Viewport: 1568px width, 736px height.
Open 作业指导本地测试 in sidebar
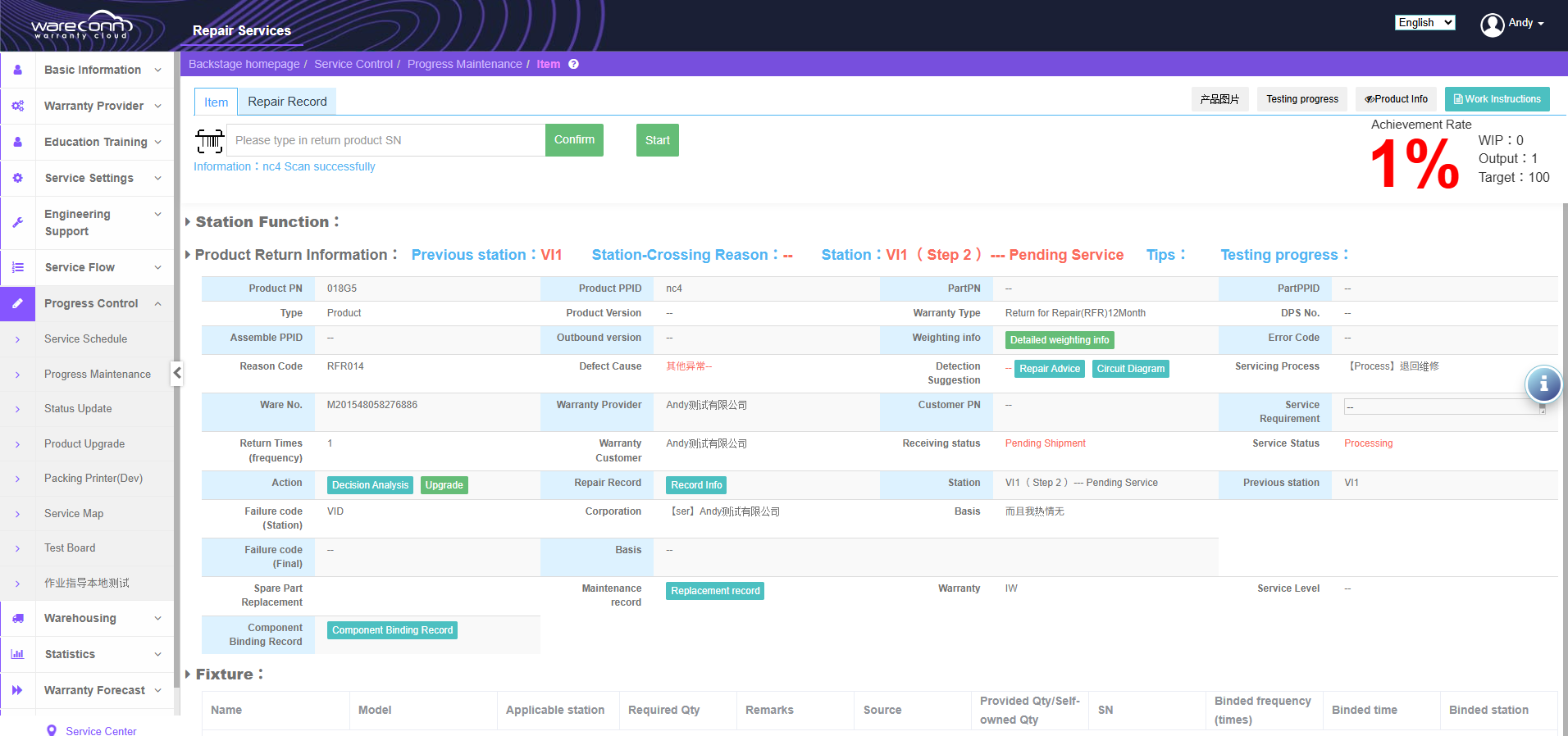tap(87, 583)
